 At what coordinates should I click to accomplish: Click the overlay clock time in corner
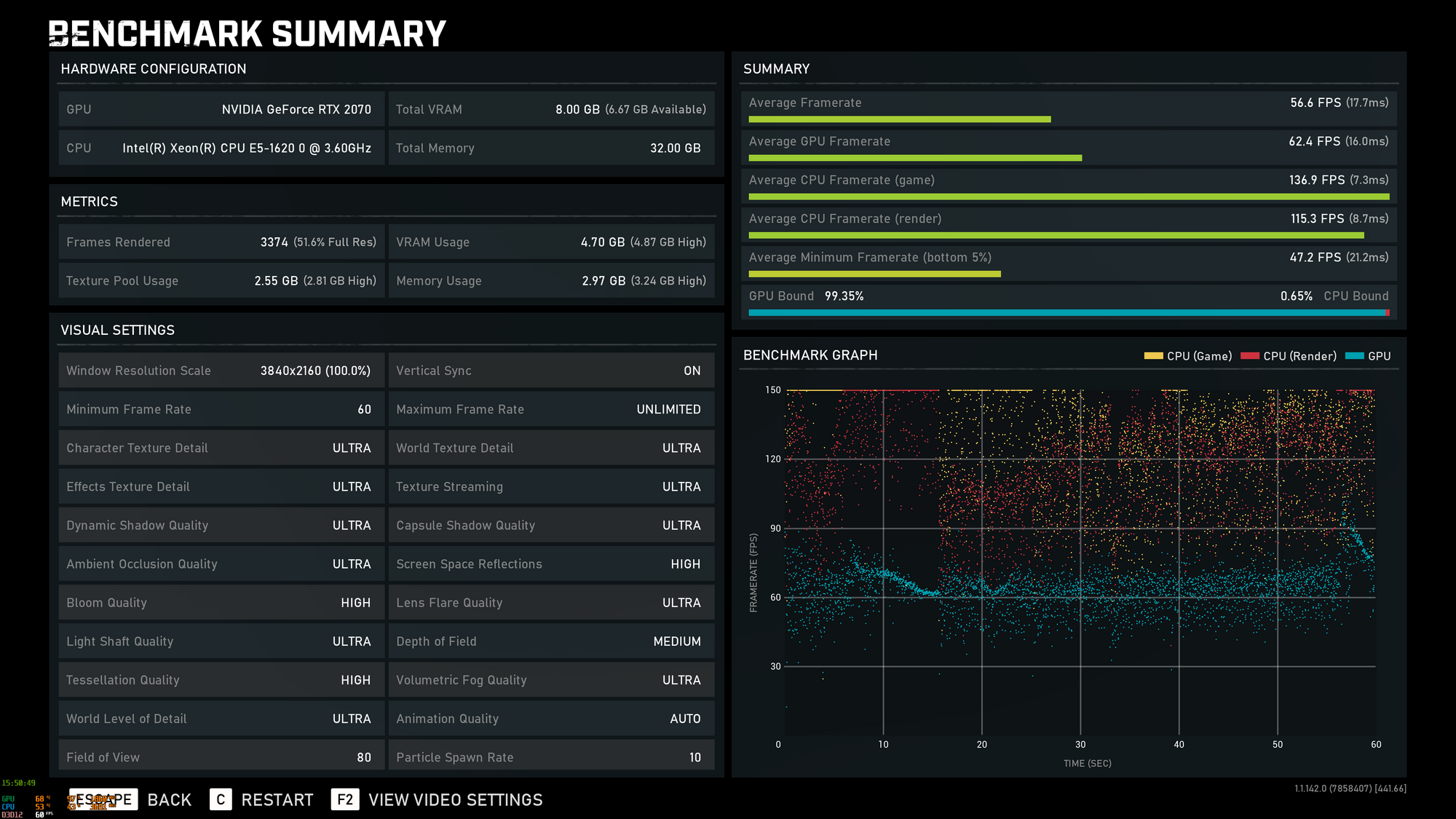pos(19,783)
